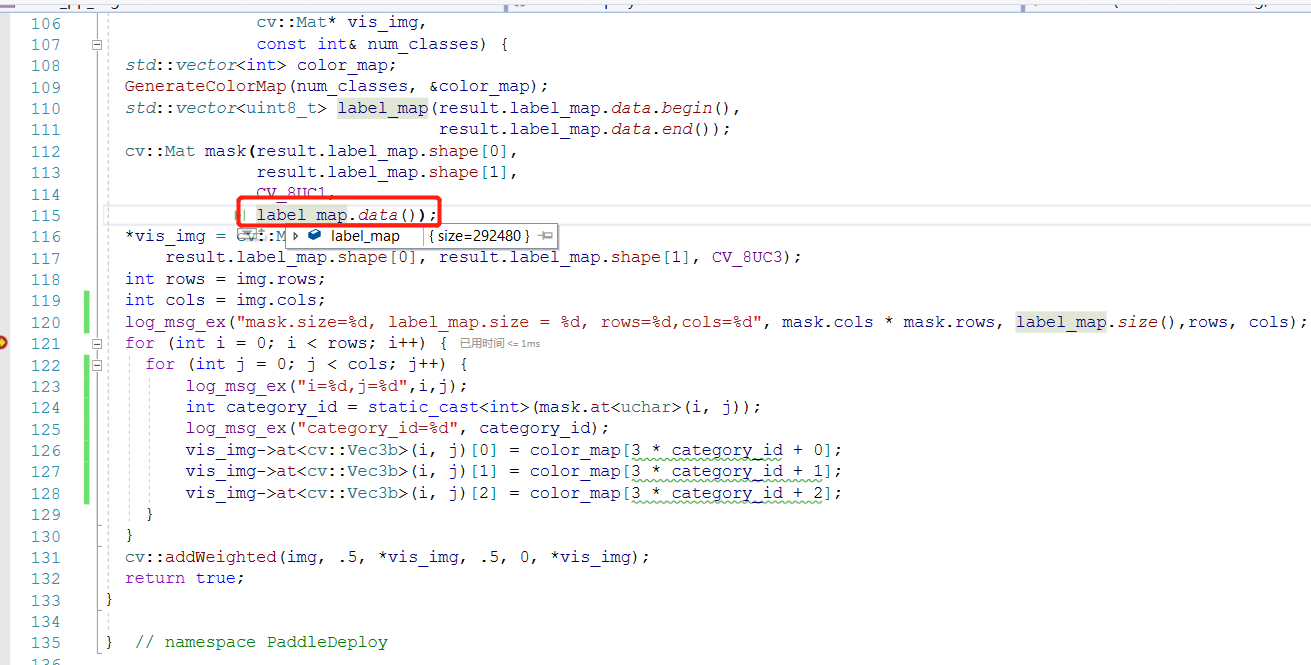1311x665 pixels.
Task: Click '*vis_img' at start of line 116
Action: click(x=165, y=237)
